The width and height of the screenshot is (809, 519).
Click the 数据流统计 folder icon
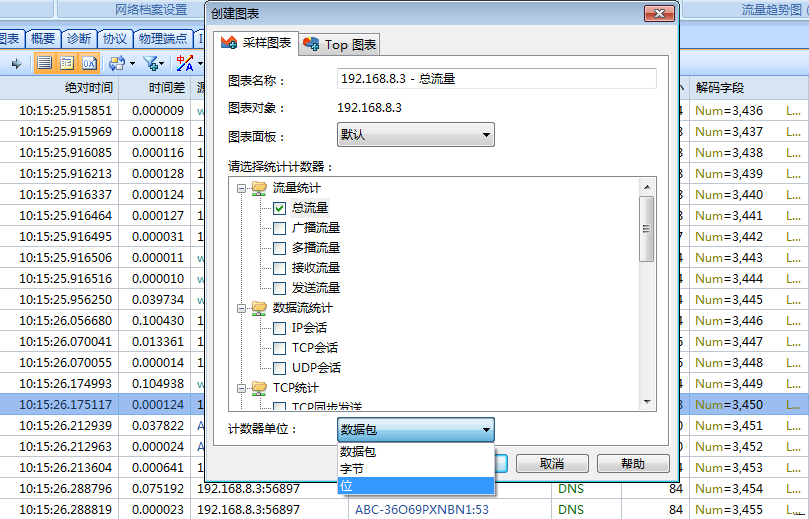[259, 308]
